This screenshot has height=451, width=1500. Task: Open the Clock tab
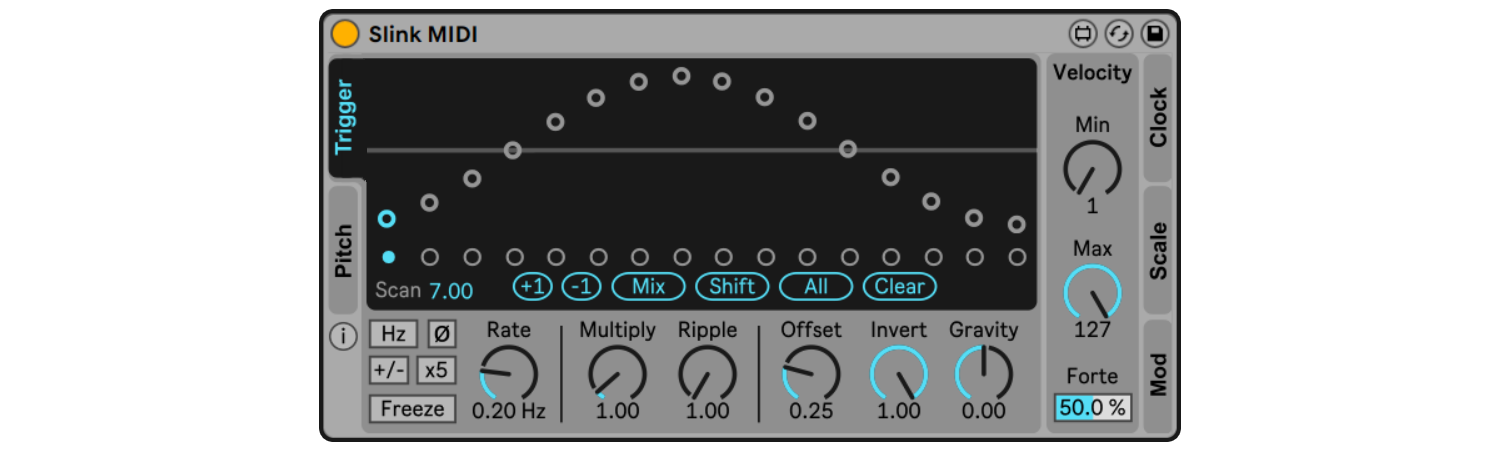[x=1157, y=117]
